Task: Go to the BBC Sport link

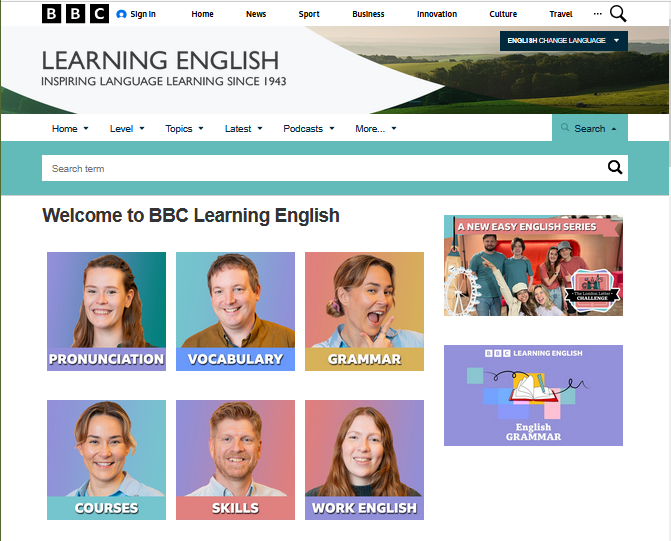Action: click(309, 14)
